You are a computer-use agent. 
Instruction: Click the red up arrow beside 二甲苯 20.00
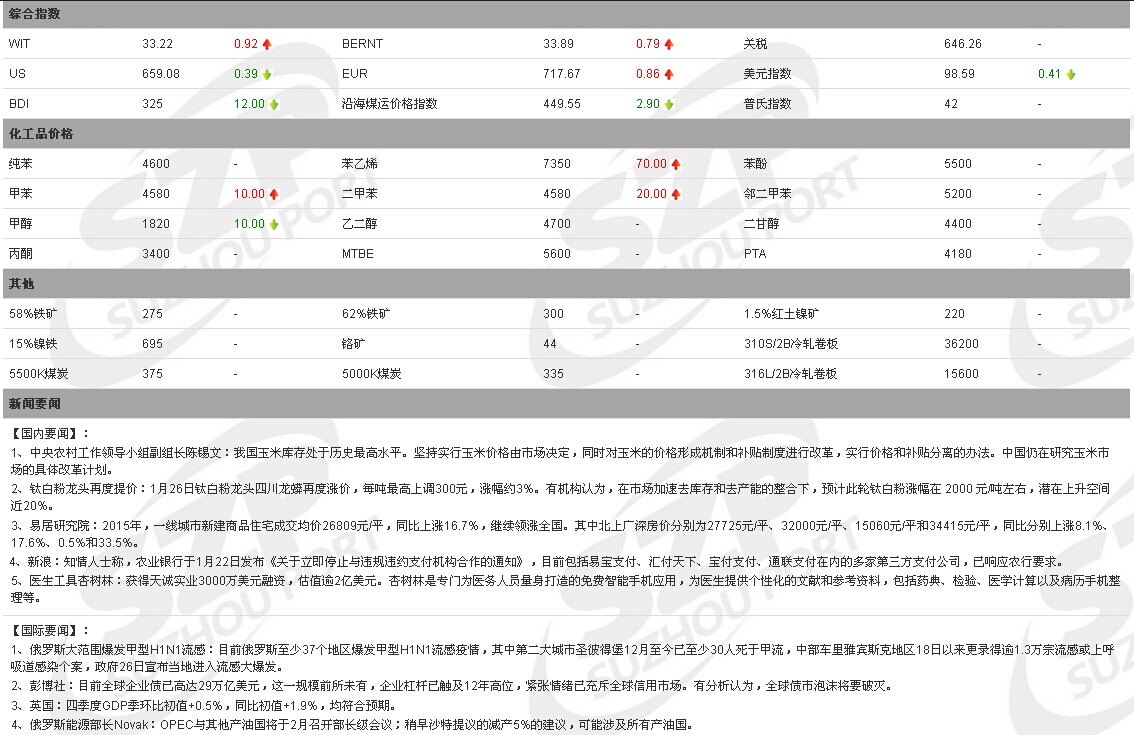[x=676, y=194]
